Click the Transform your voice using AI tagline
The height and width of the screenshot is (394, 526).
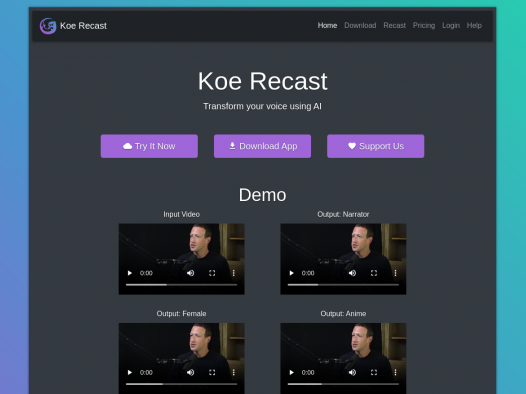(x=262, y=106)
